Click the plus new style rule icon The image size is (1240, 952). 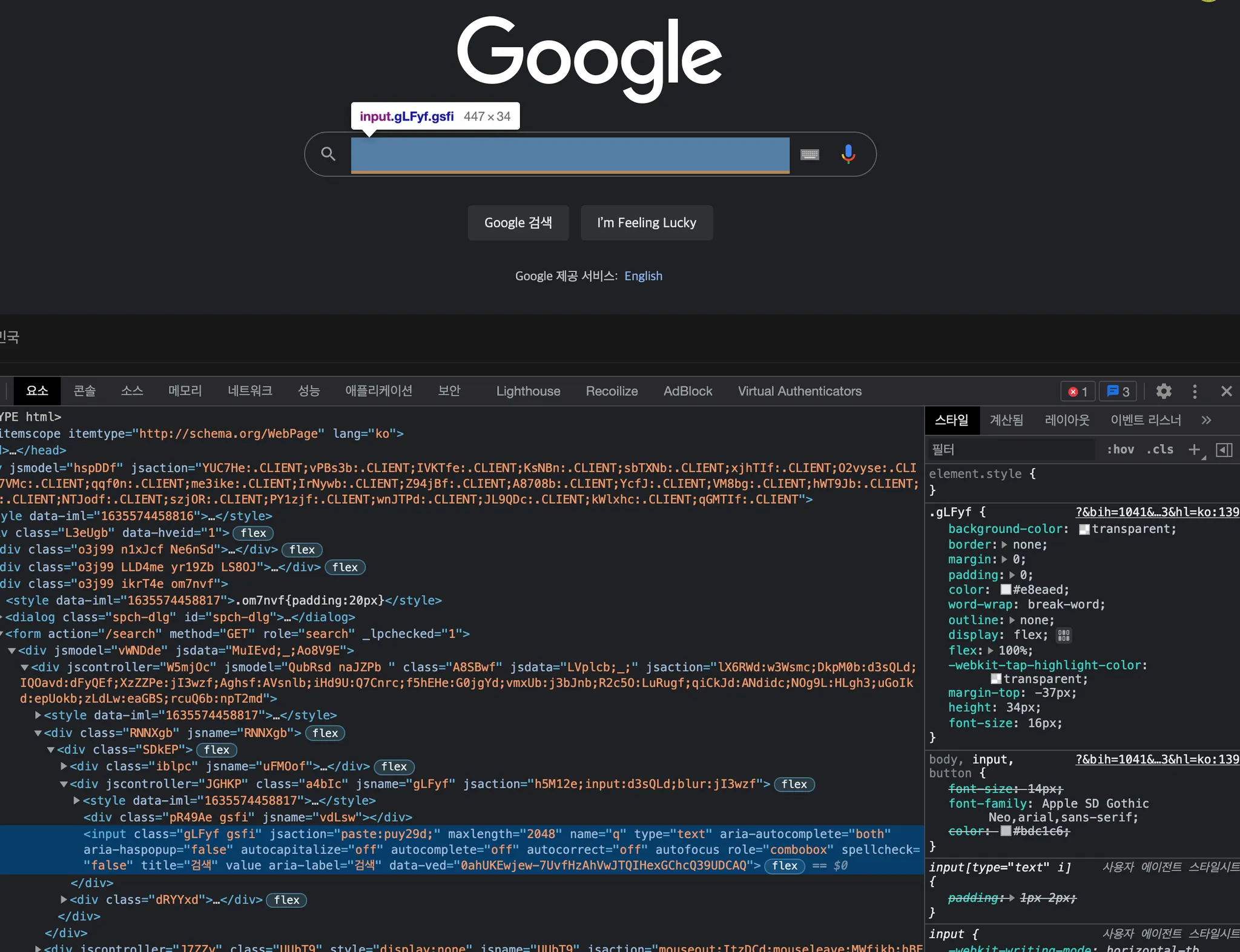click(x=1194, y=449)
